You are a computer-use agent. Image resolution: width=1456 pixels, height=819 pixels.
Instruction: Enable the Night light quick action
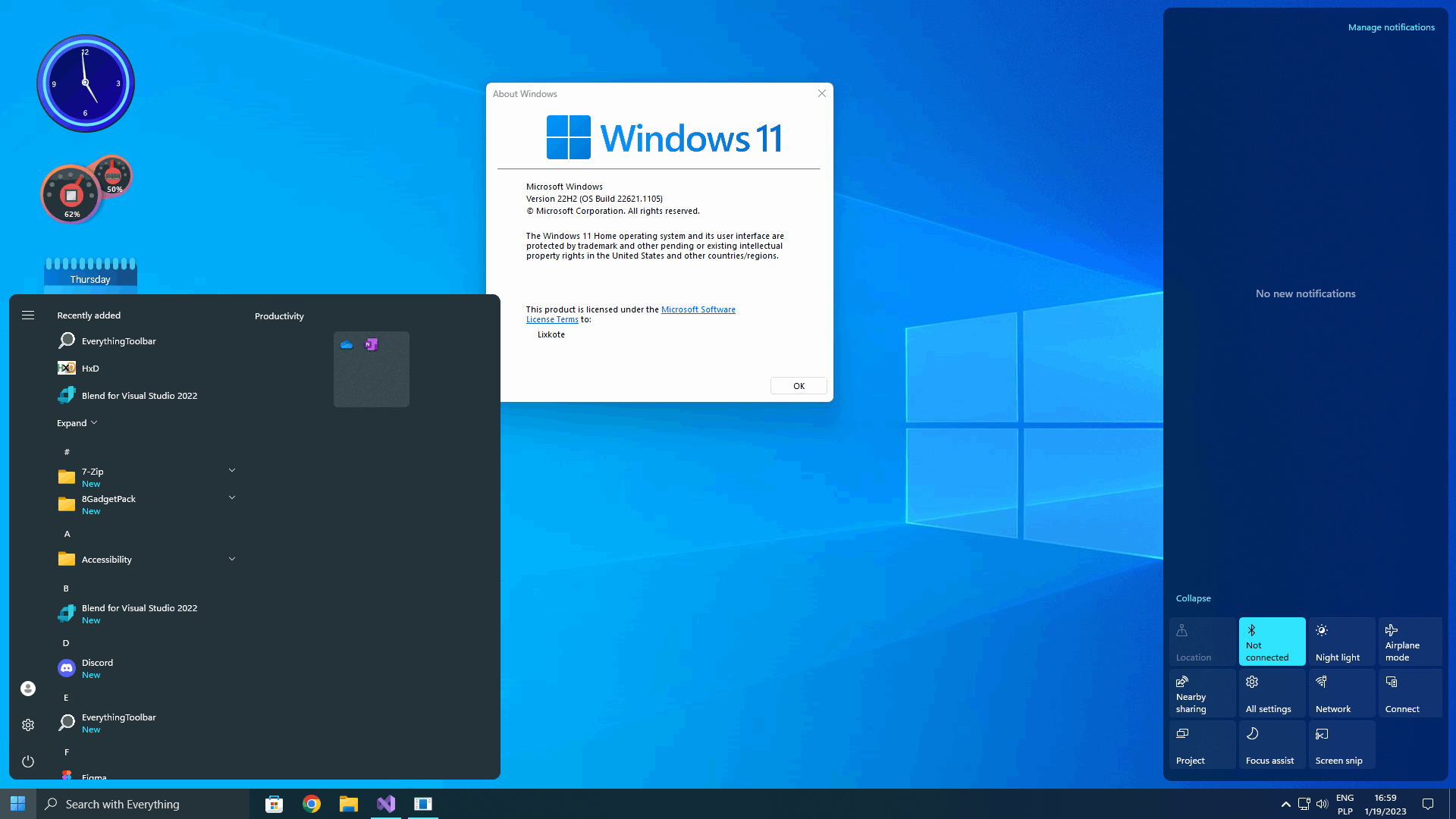[x=1341, y=642]
